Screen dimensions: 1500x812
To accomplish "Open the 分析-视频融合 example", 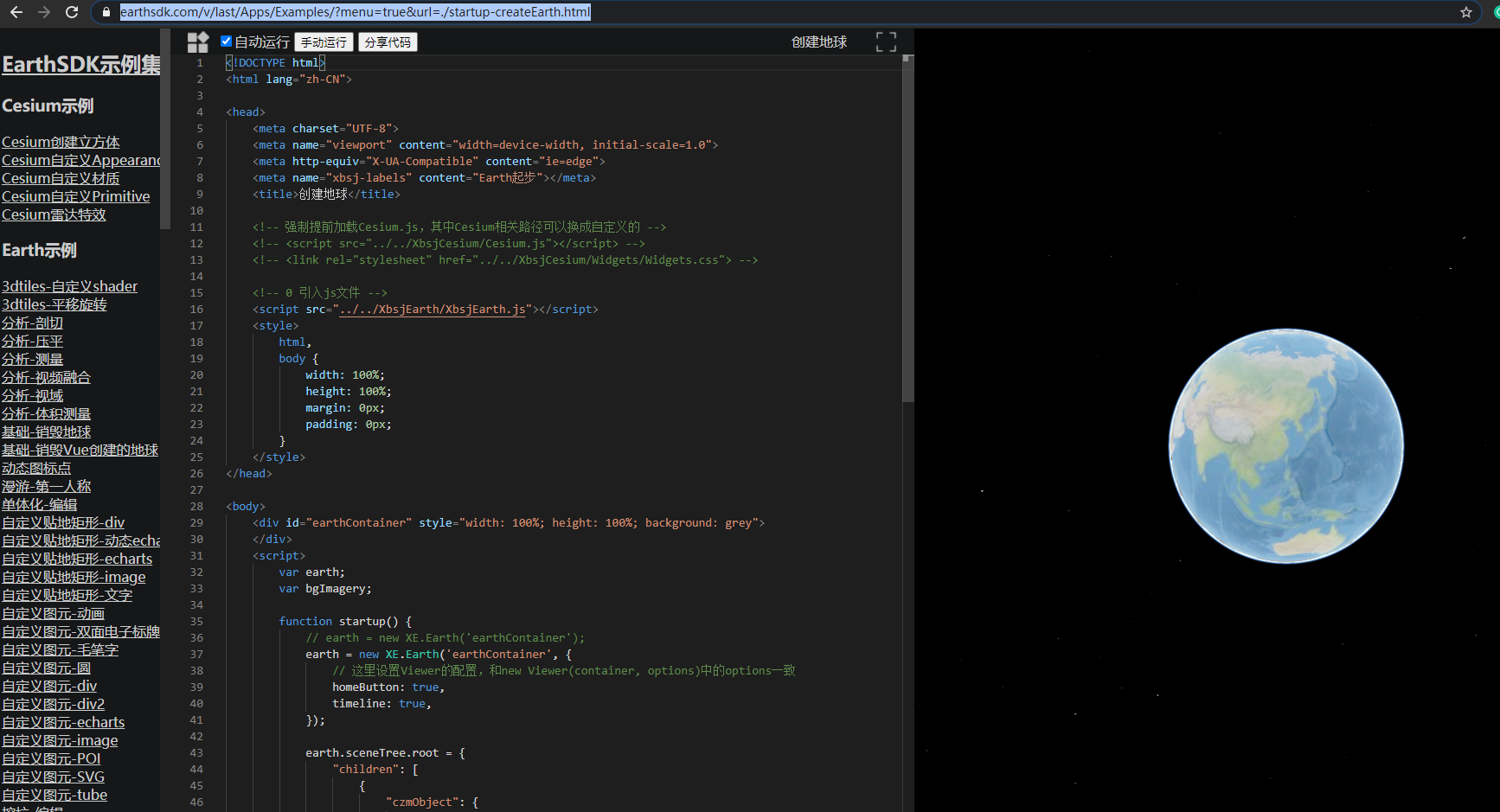I will 46,377.
